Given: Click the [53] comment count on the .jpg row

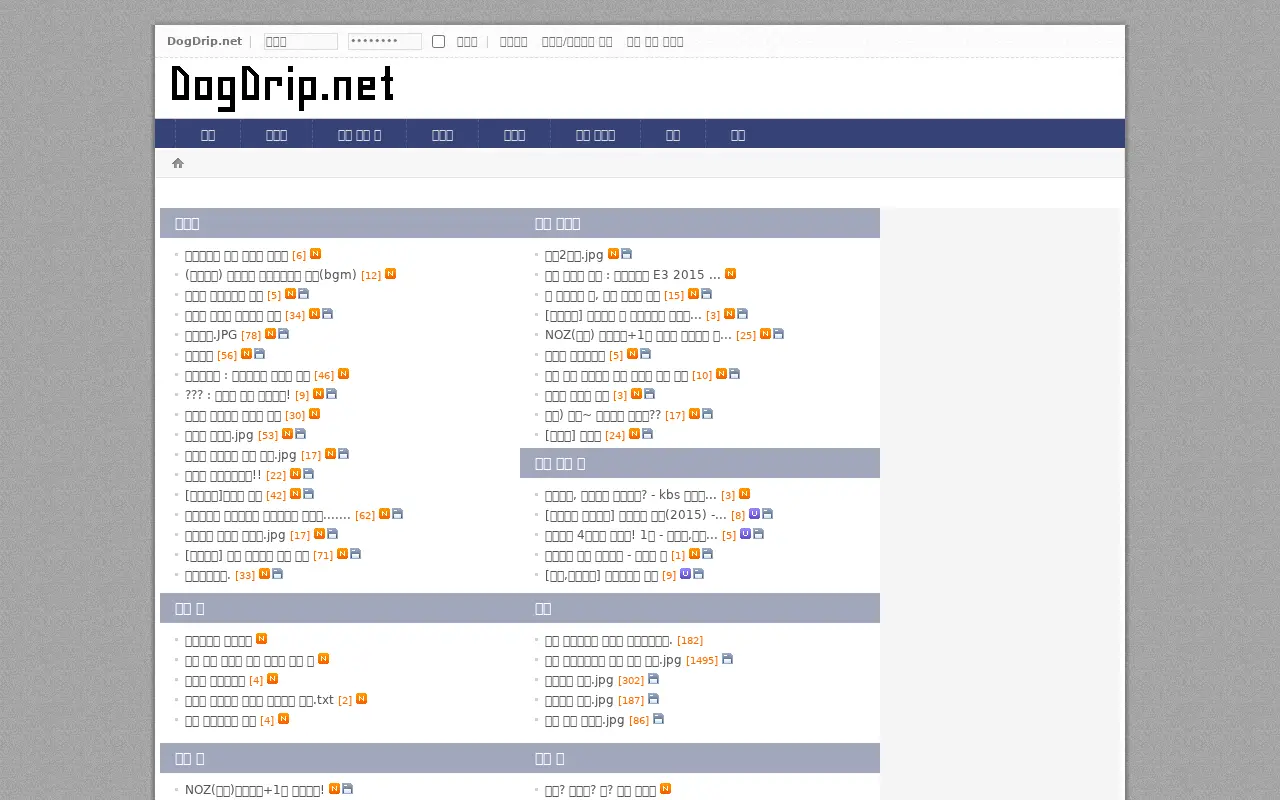Looking at the screenshot, I should tap(268, 436).
